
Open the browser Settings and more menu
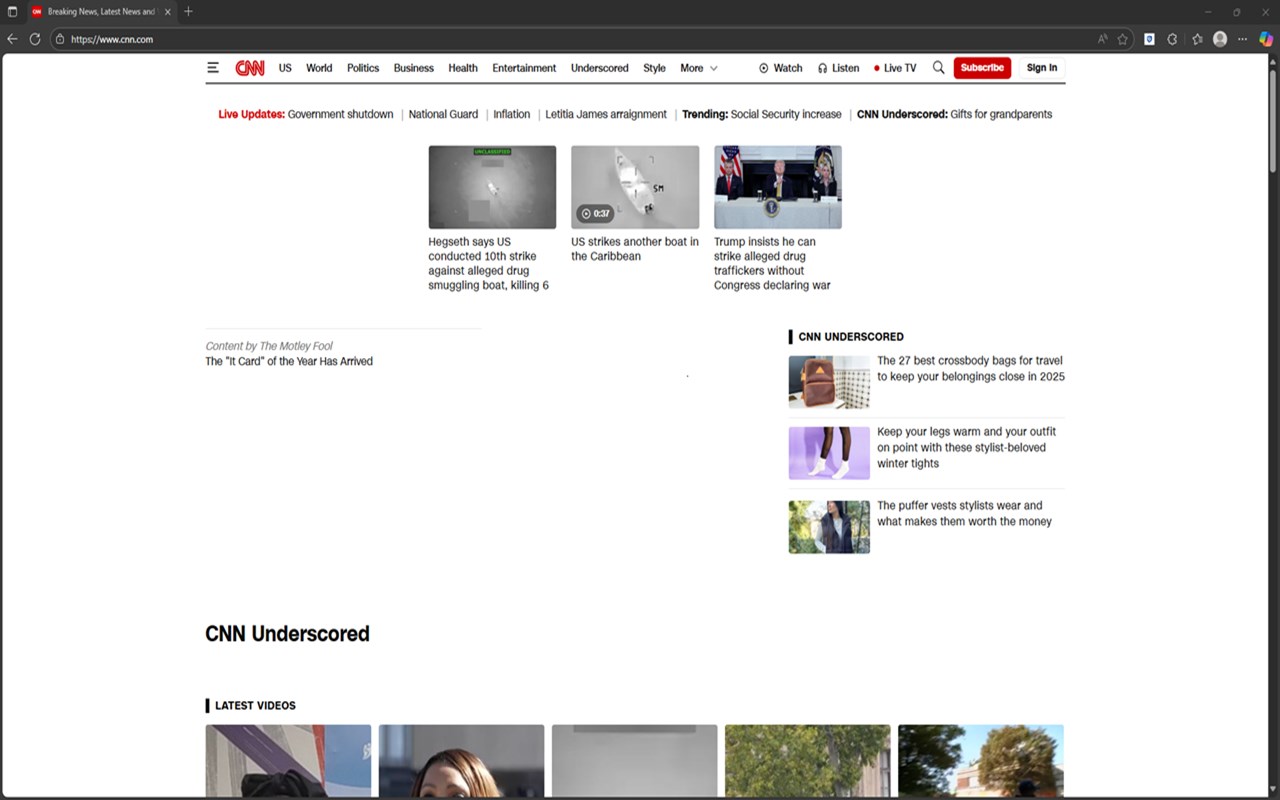[x=1243, y=39]
